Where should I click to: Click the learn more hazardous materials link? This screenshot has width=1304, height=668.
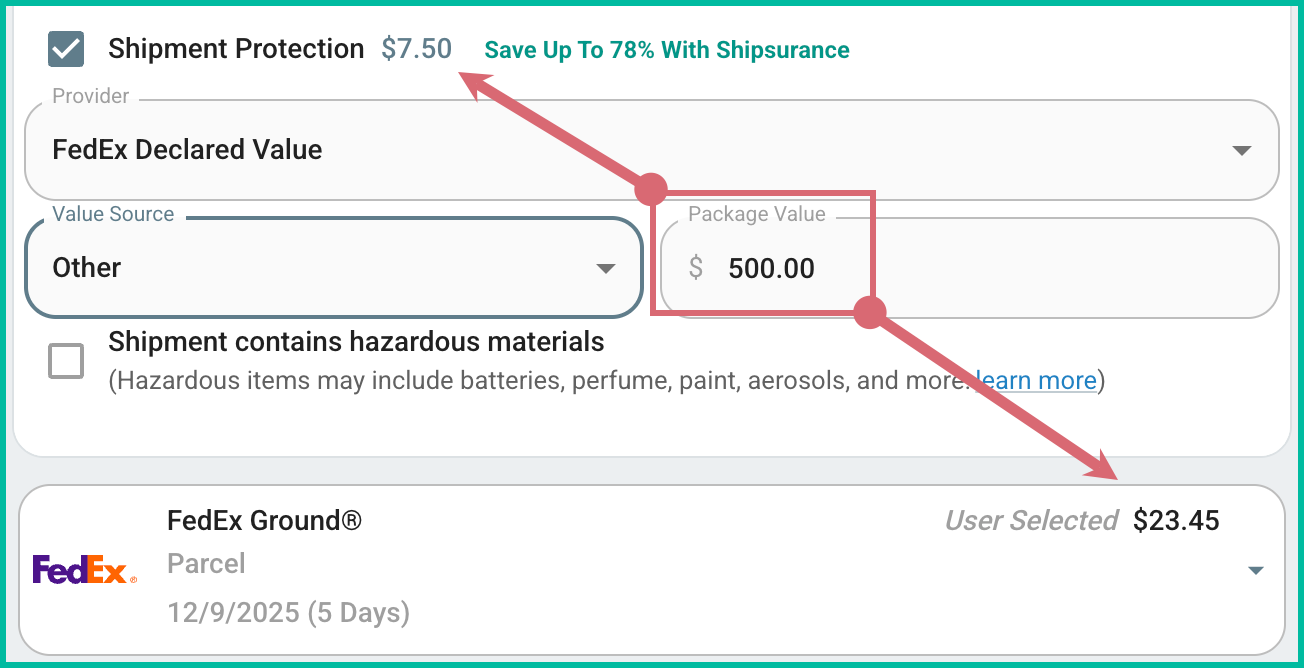pyautogui.click(x=1036, y=380)
